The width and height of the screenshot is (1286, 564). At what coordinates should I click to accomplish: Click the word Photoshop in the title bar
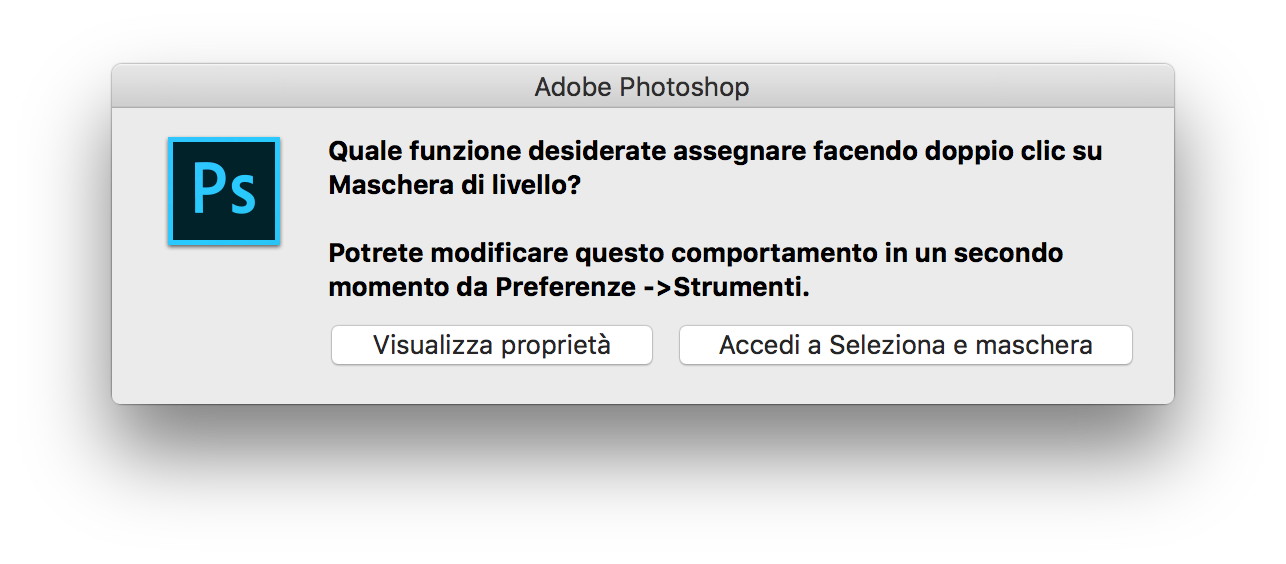pyautogui.click(x=684, y=87)
